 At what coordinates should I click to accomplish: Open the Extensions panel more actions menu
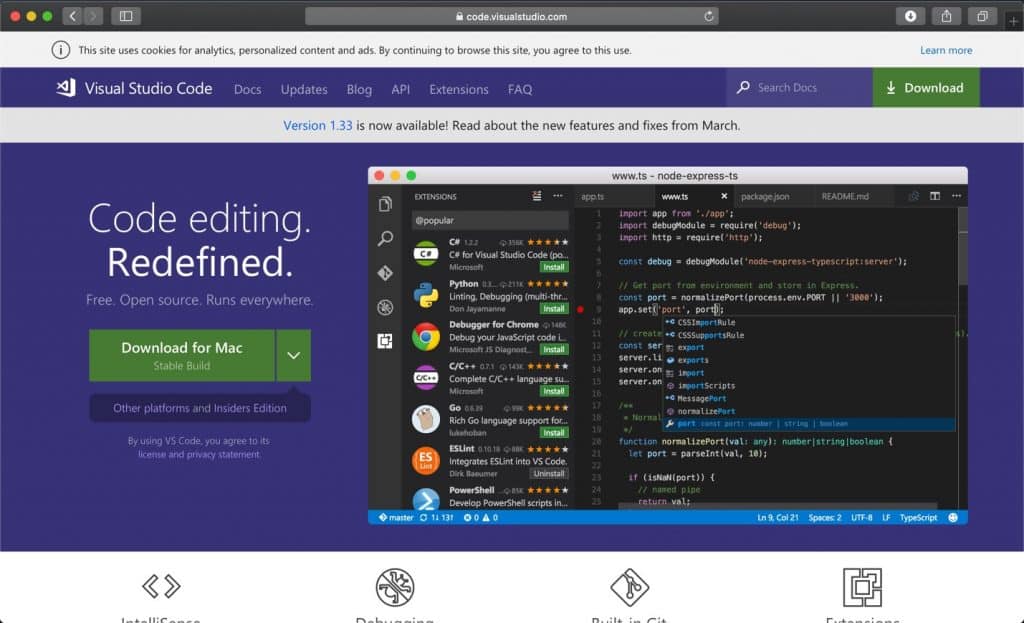pyautogui.click(x=557, y=197)
